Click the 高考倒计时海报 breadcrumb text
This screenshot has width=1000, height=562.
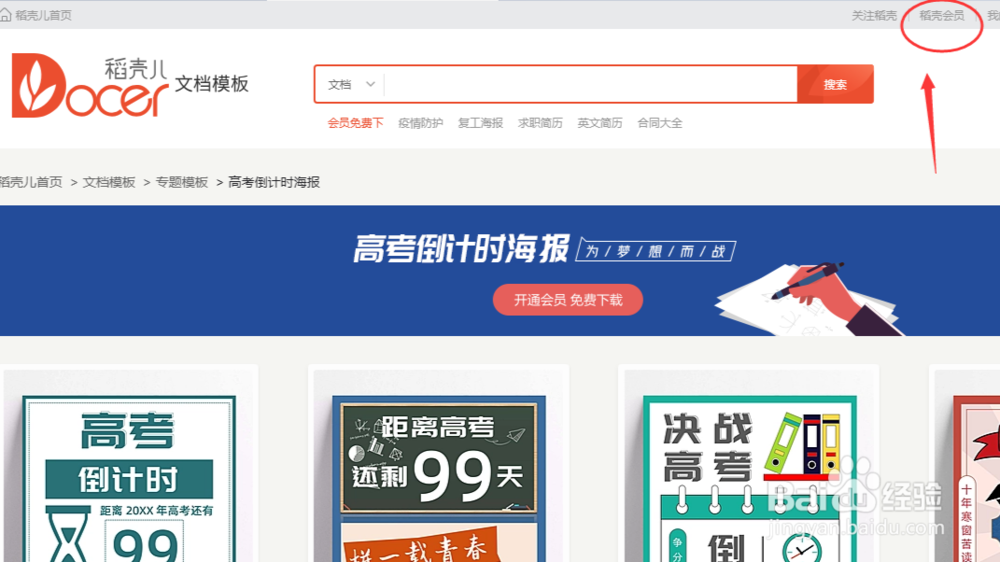[x=274, y=182]
